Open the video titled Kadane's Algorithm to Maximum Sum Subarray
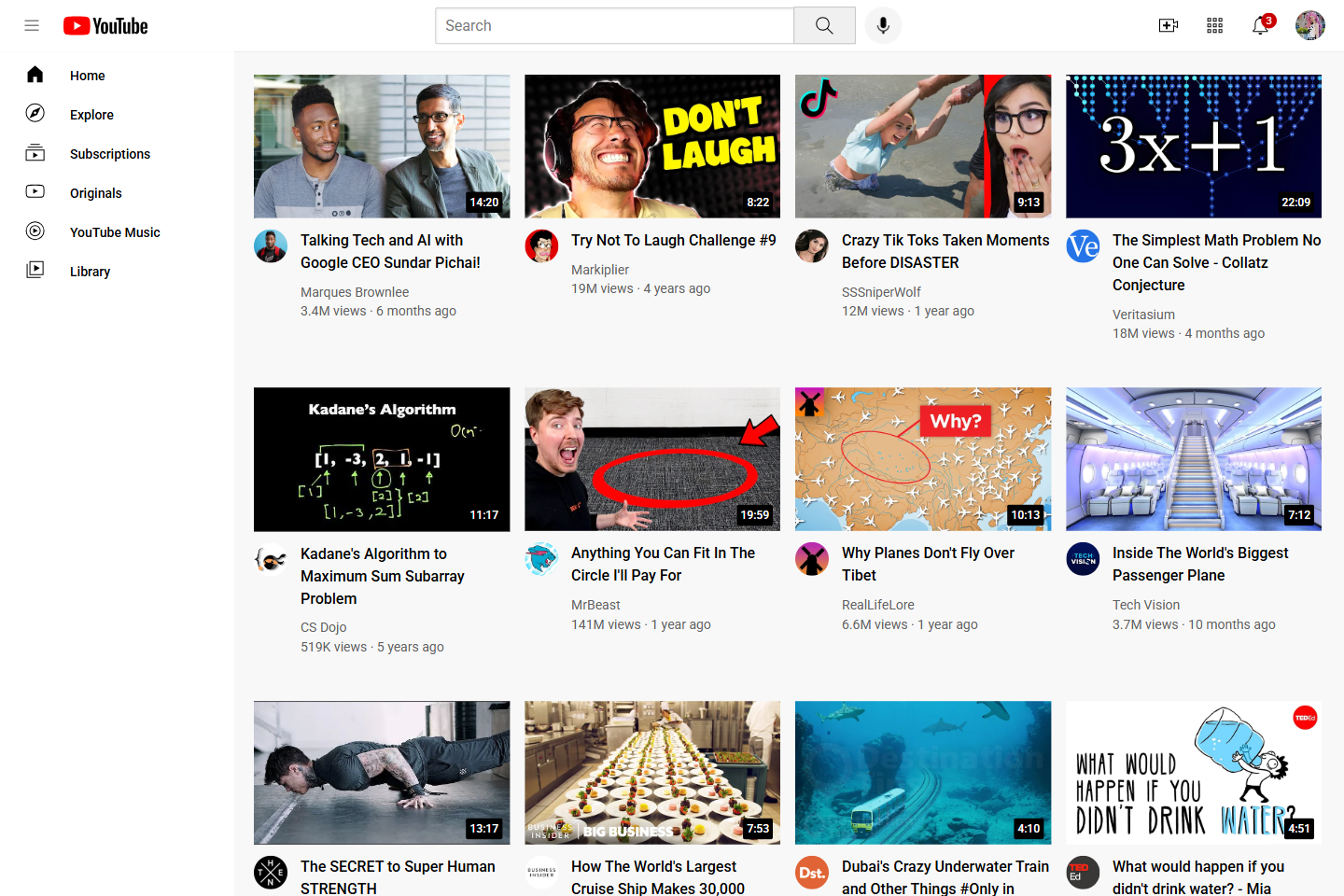This screenshot has height=896, width=1344. (382, 576)
